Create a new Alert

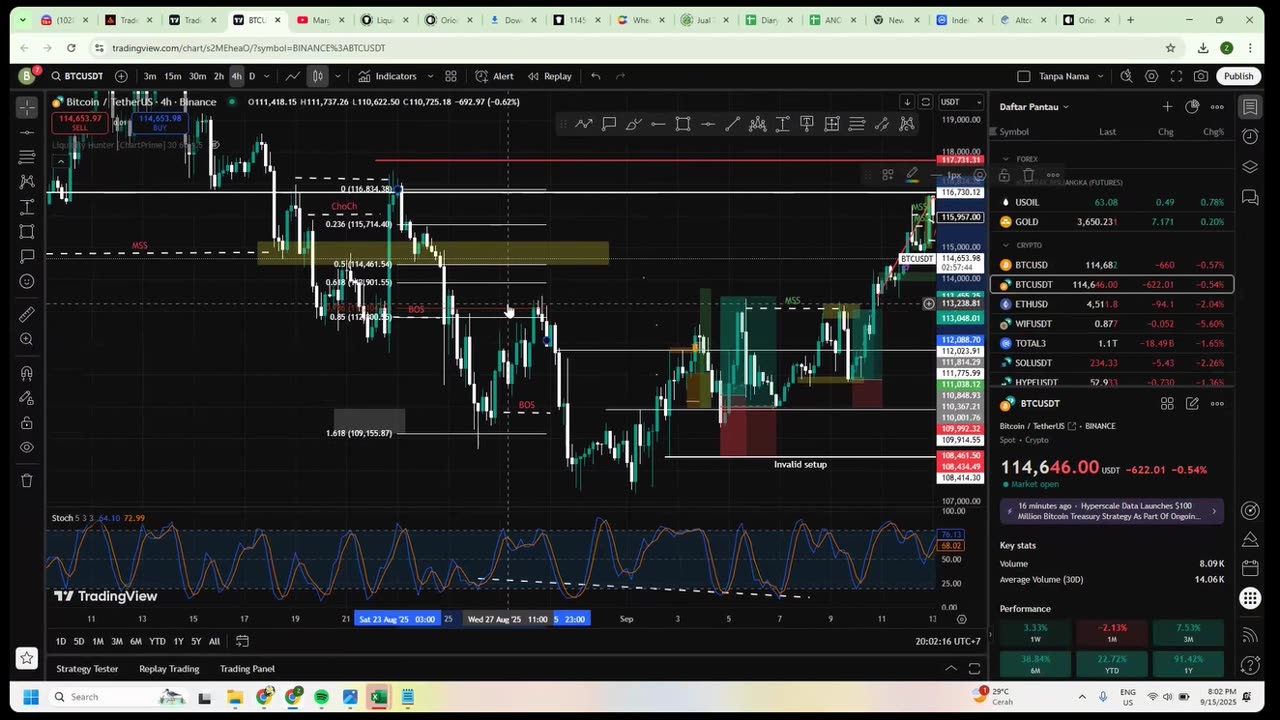[x=494, y=76]
